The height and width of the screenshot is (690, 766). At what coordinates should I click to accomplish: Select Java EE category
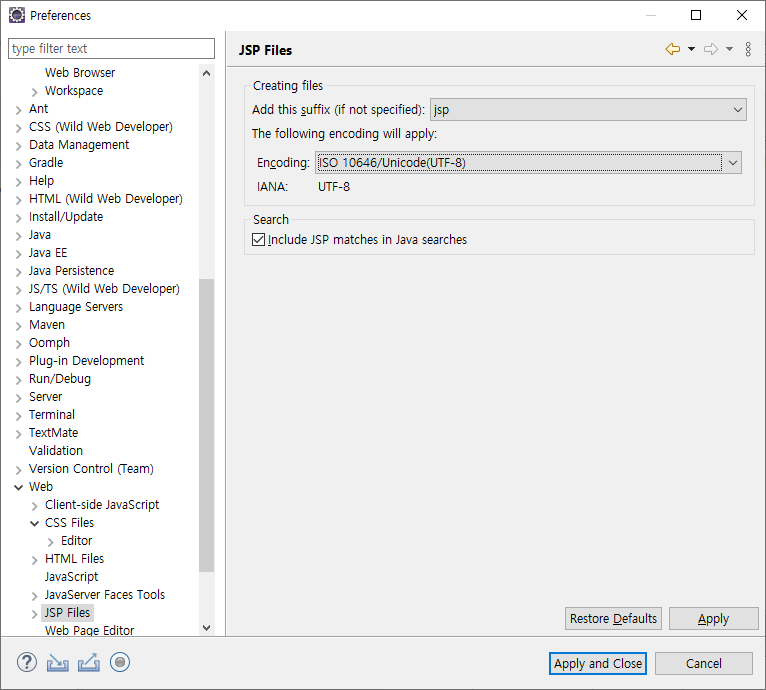[x=48, y=253]
